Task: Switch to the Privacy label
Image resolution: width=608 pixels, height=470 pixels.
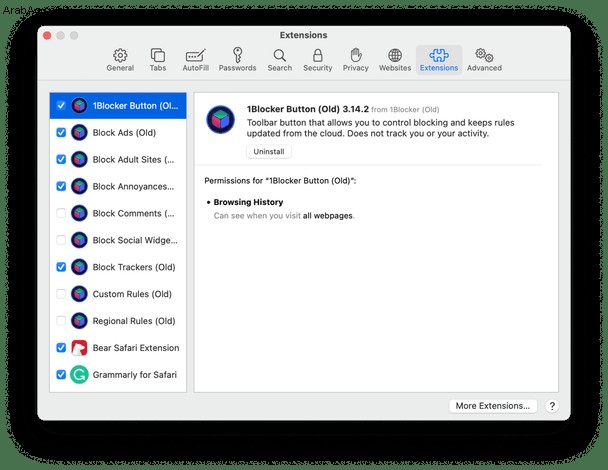Action: click(x=356, y=68)
